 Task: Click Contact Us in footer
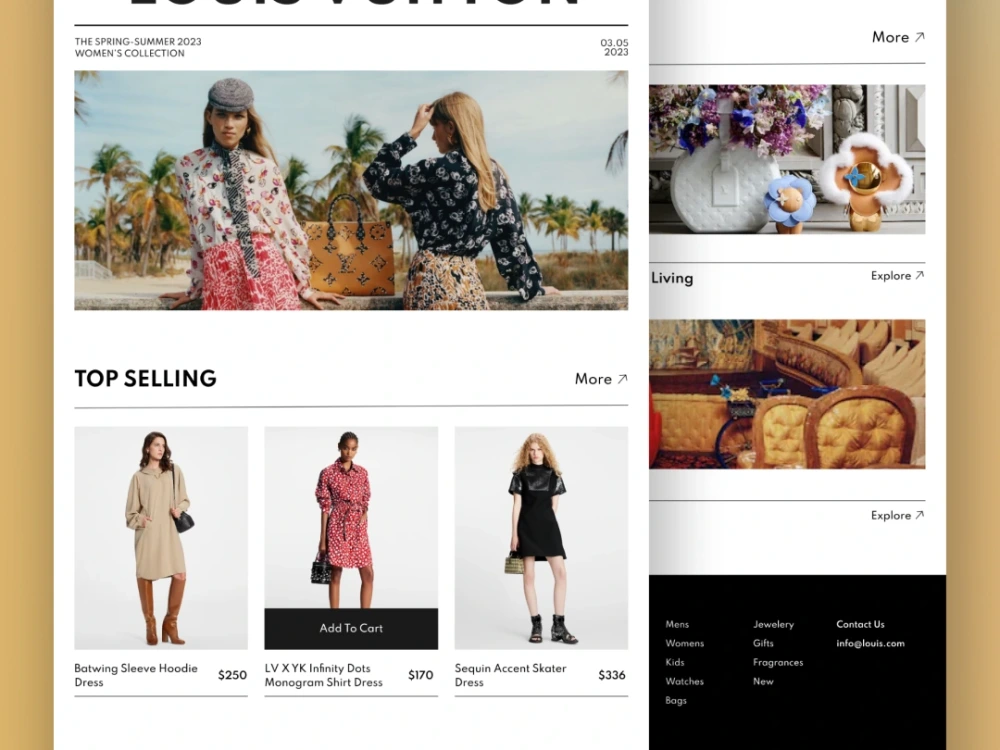tap(860, 624)
